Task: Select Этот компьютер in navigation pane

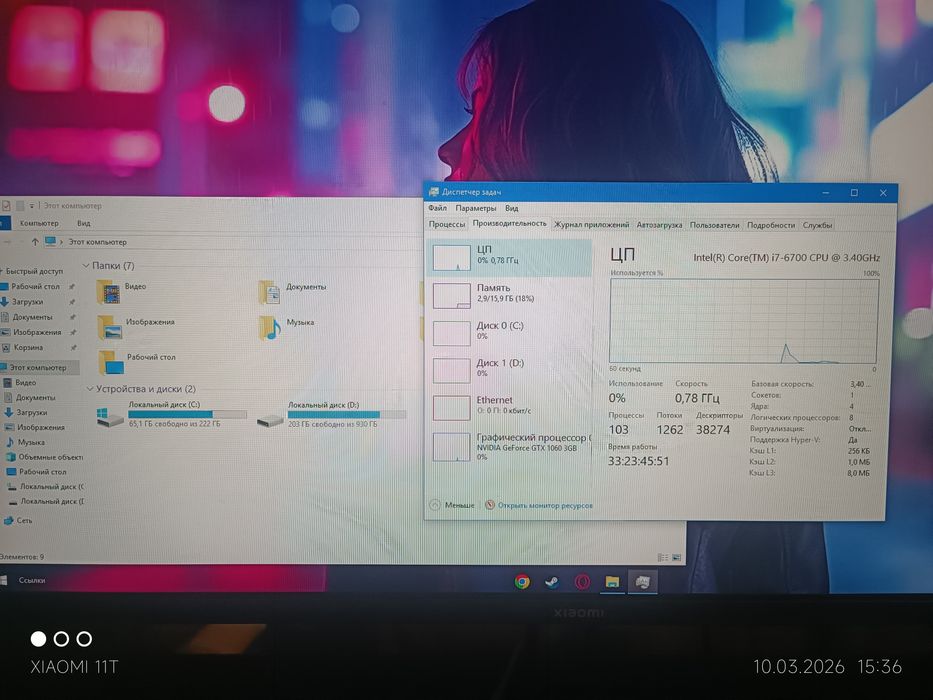Action: pos(38,367)
